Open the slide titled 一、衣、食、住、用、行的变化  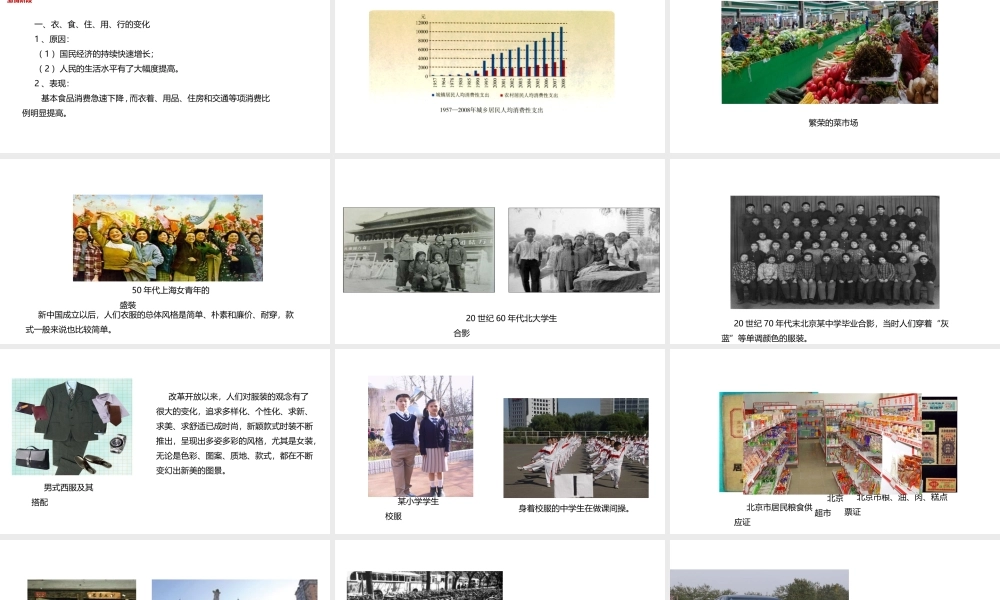point(165,76)
